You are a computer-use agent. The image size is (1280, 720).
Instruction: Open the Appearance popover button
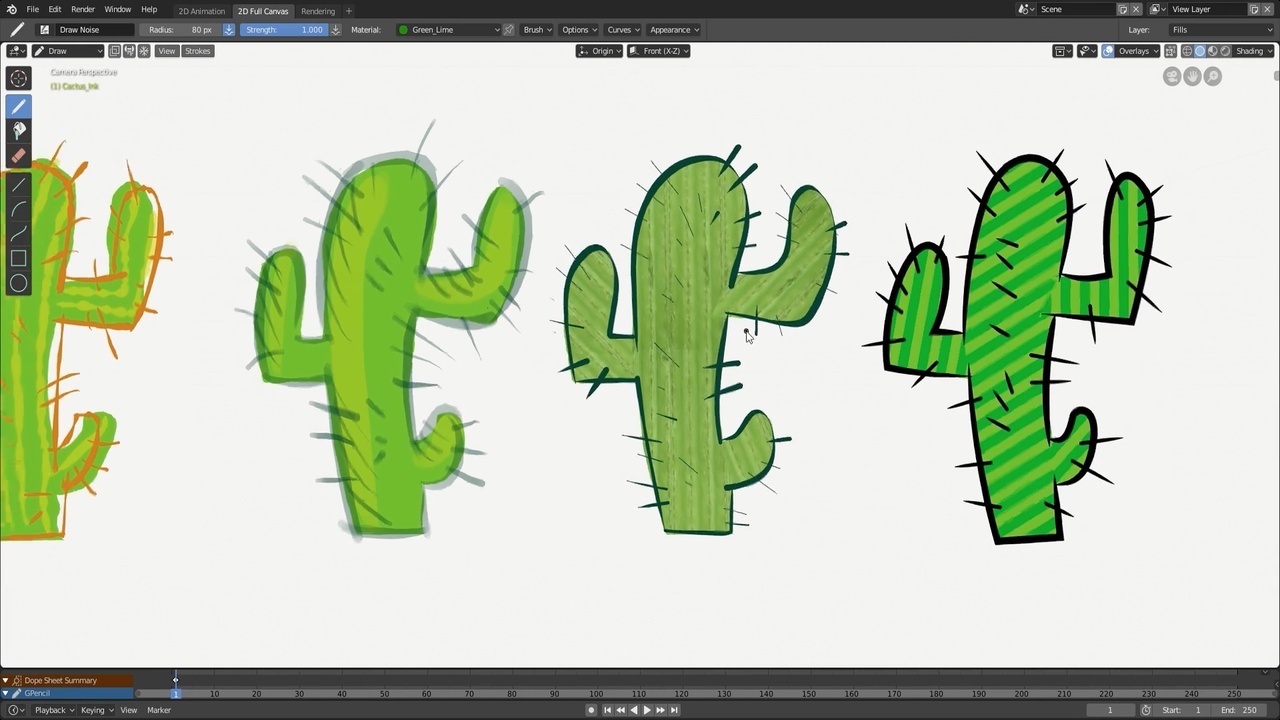(x=674, y=30)
